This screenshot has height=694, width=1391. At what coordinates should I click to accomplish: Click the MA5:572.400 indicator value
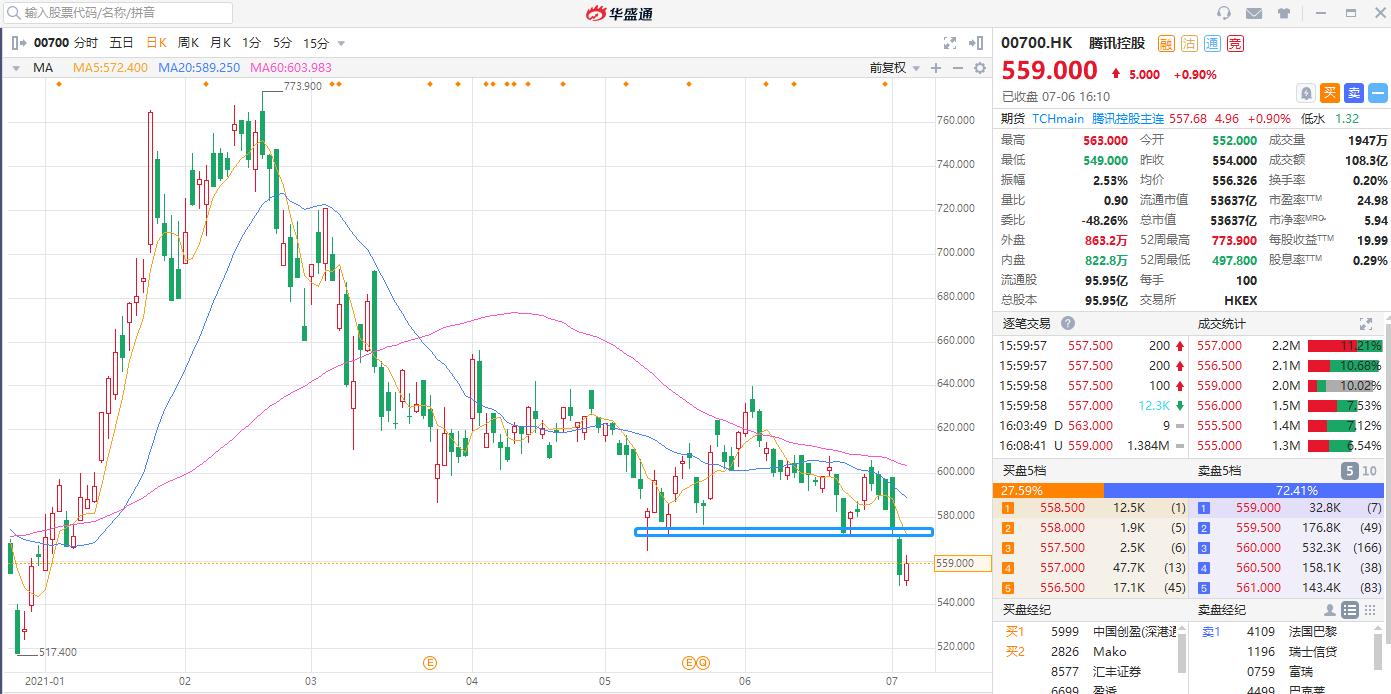pyautogui.click(x=110, y=68)
